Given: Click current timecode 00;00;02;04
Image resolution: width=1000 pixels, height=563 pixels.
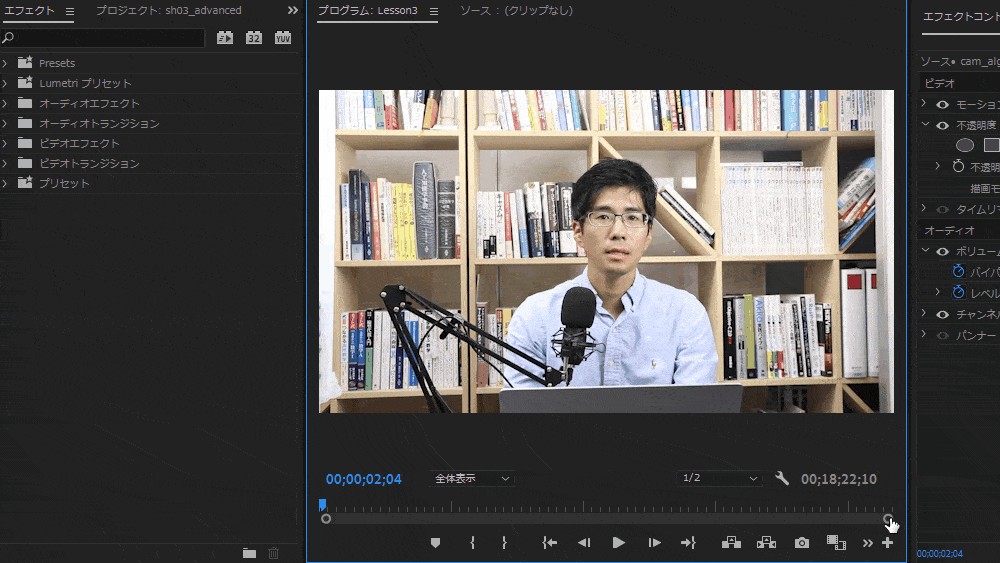Looking at the screenshot, I should click(364, 479).
